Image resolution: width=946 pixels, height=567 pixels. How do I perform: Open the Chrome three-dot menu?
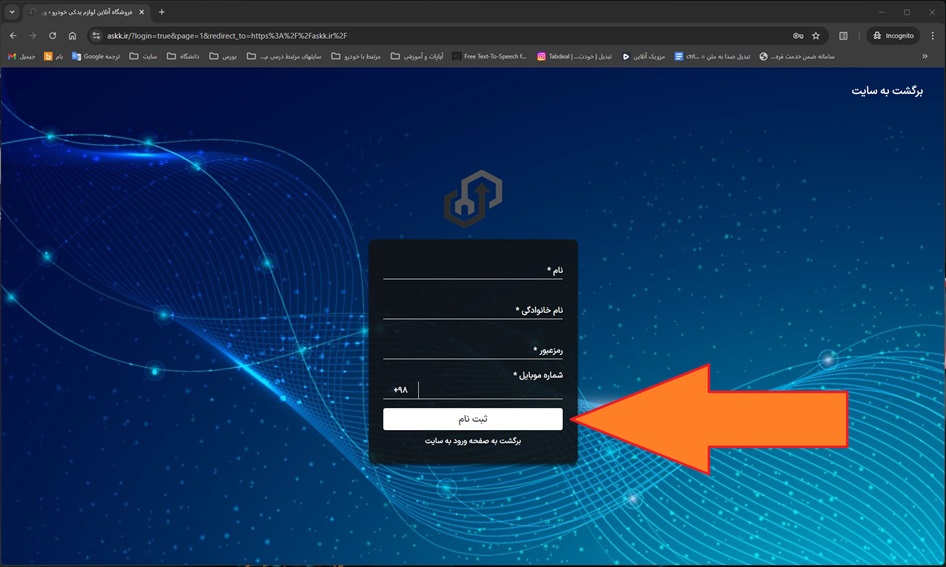coord(932,36)
